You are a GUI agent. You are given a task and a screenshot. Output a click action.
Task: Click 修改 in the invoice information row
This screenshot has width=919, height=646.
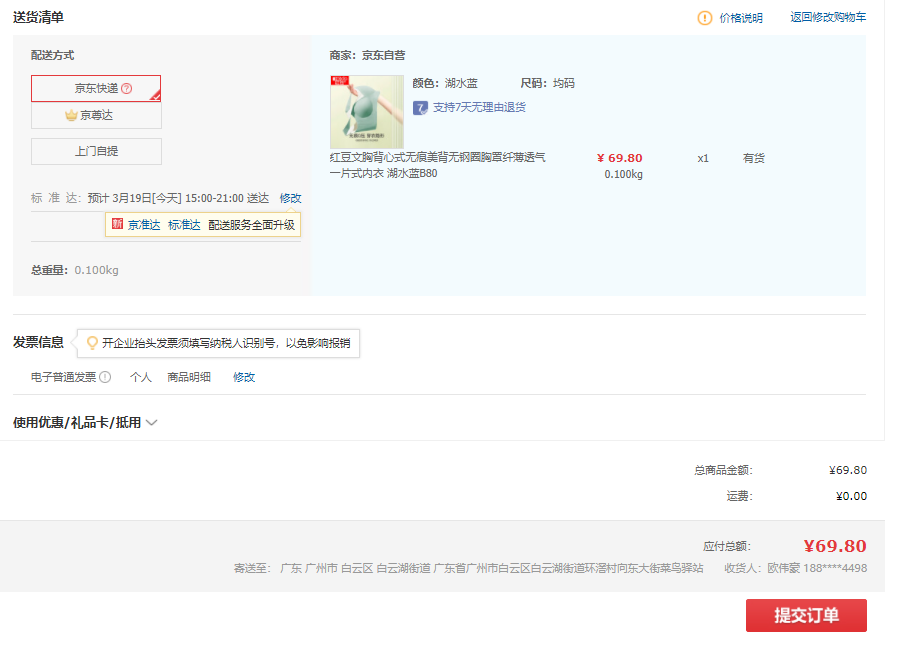[x=244, y=377]
